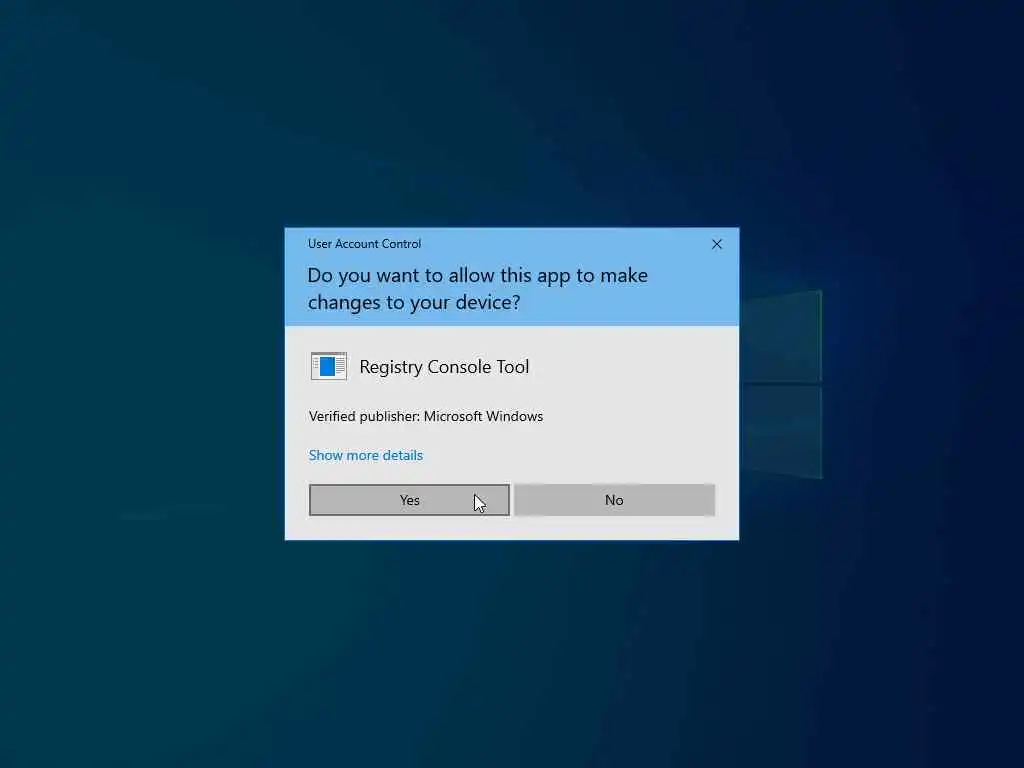Click Yes to allow the app
This screenshot has height=768, width=1024.
click(x=409, y=500)
